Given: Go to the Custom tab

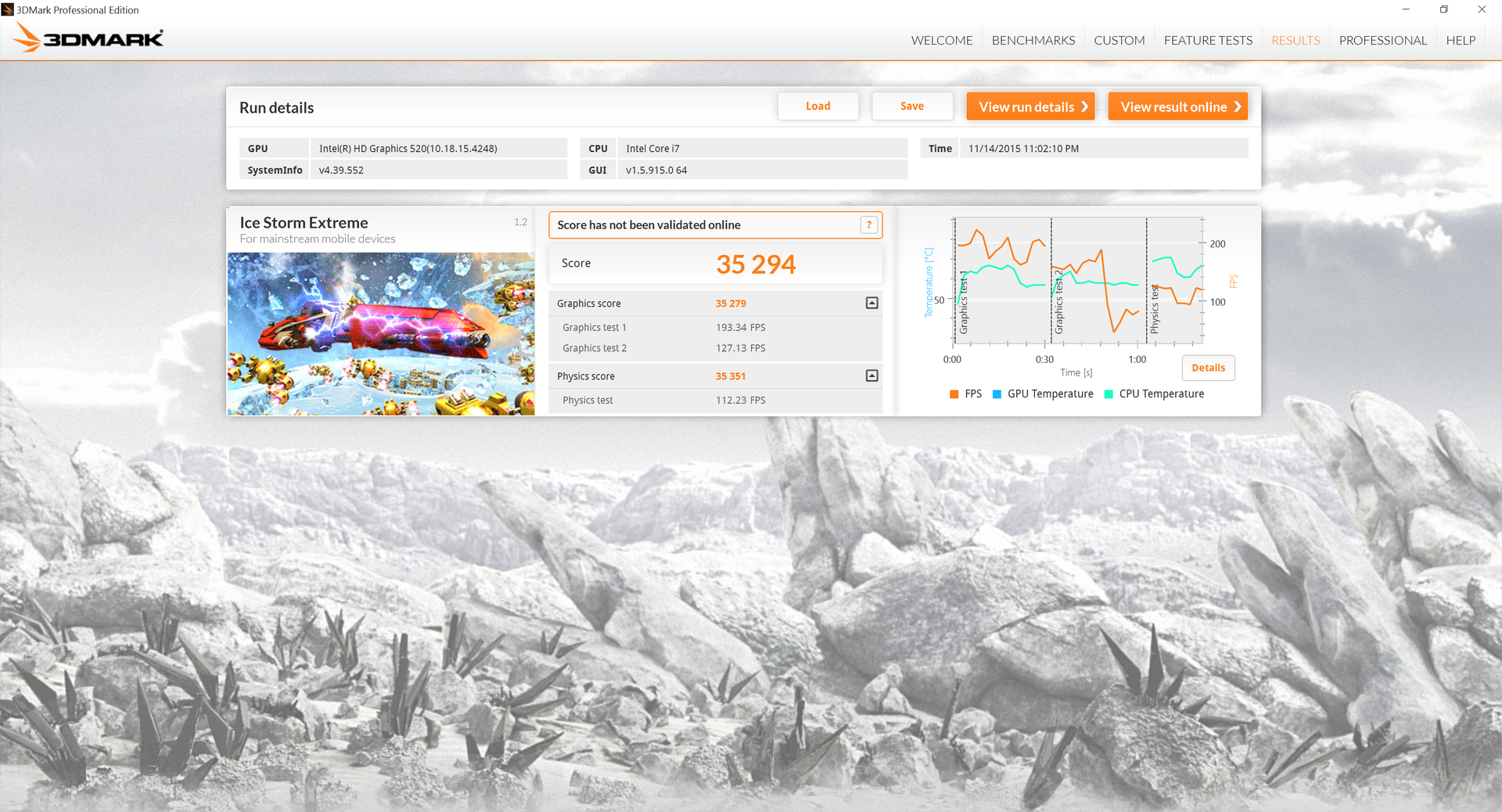Looking at the screenshot, I should tap(1119, 40).
